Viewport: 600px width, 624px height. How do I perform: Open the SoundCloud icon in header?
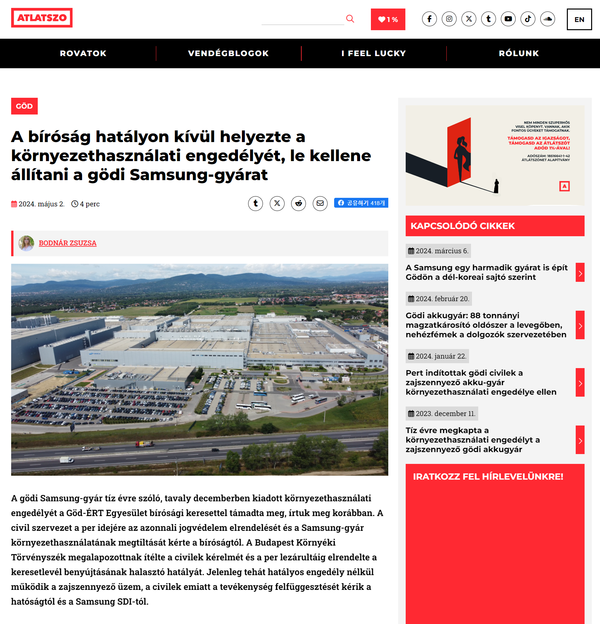pyautogui.click(x=548, y=19)
